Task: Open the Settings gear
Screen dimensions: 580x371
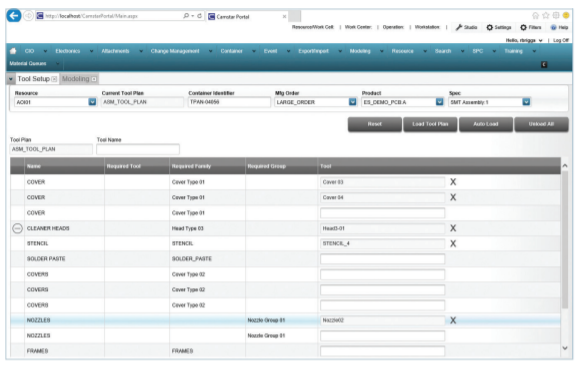Action: pyautogui.click(x=498, y=27)
